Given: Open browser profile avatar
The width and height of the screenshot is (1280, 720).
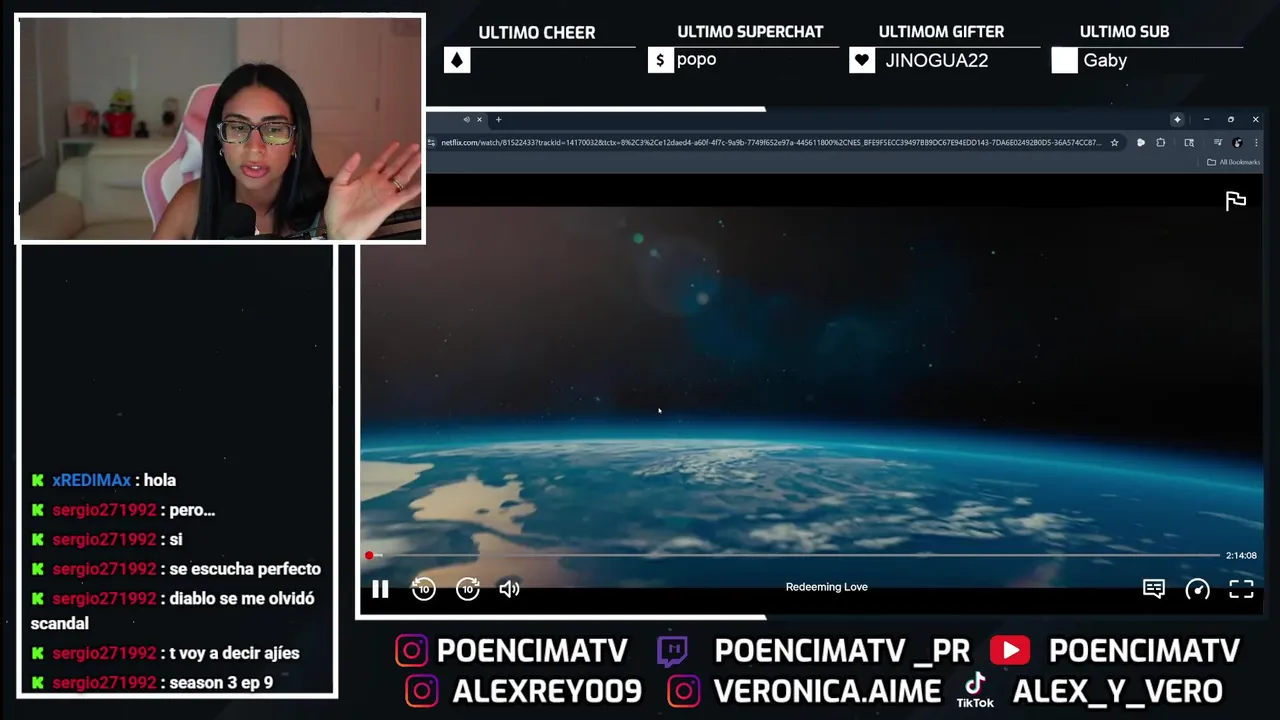Looking at the screenshot, I should (x=1237, y=143).
